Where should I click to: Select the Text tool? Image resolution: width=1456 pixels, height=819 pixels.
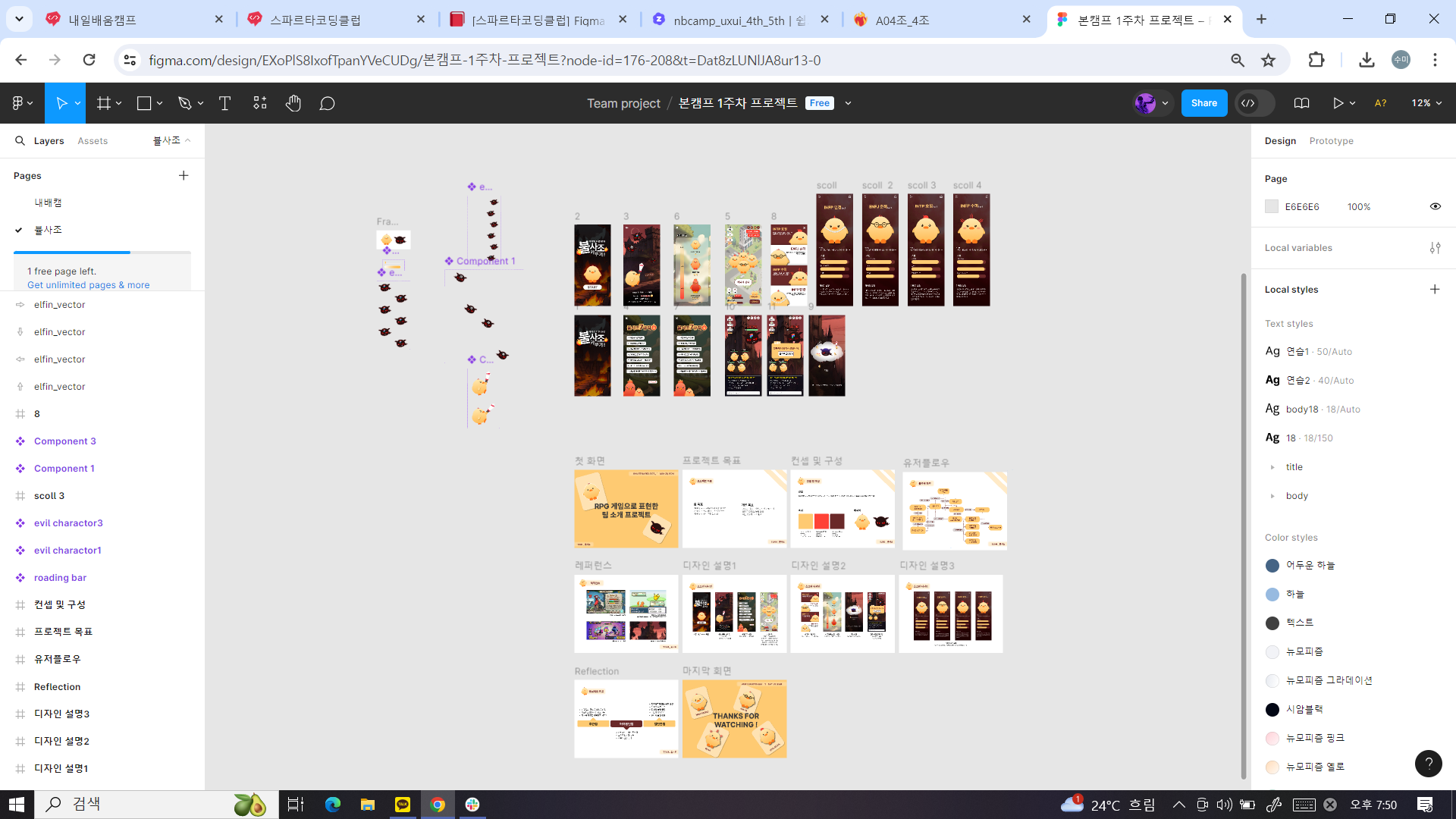[x=224, y=103]
